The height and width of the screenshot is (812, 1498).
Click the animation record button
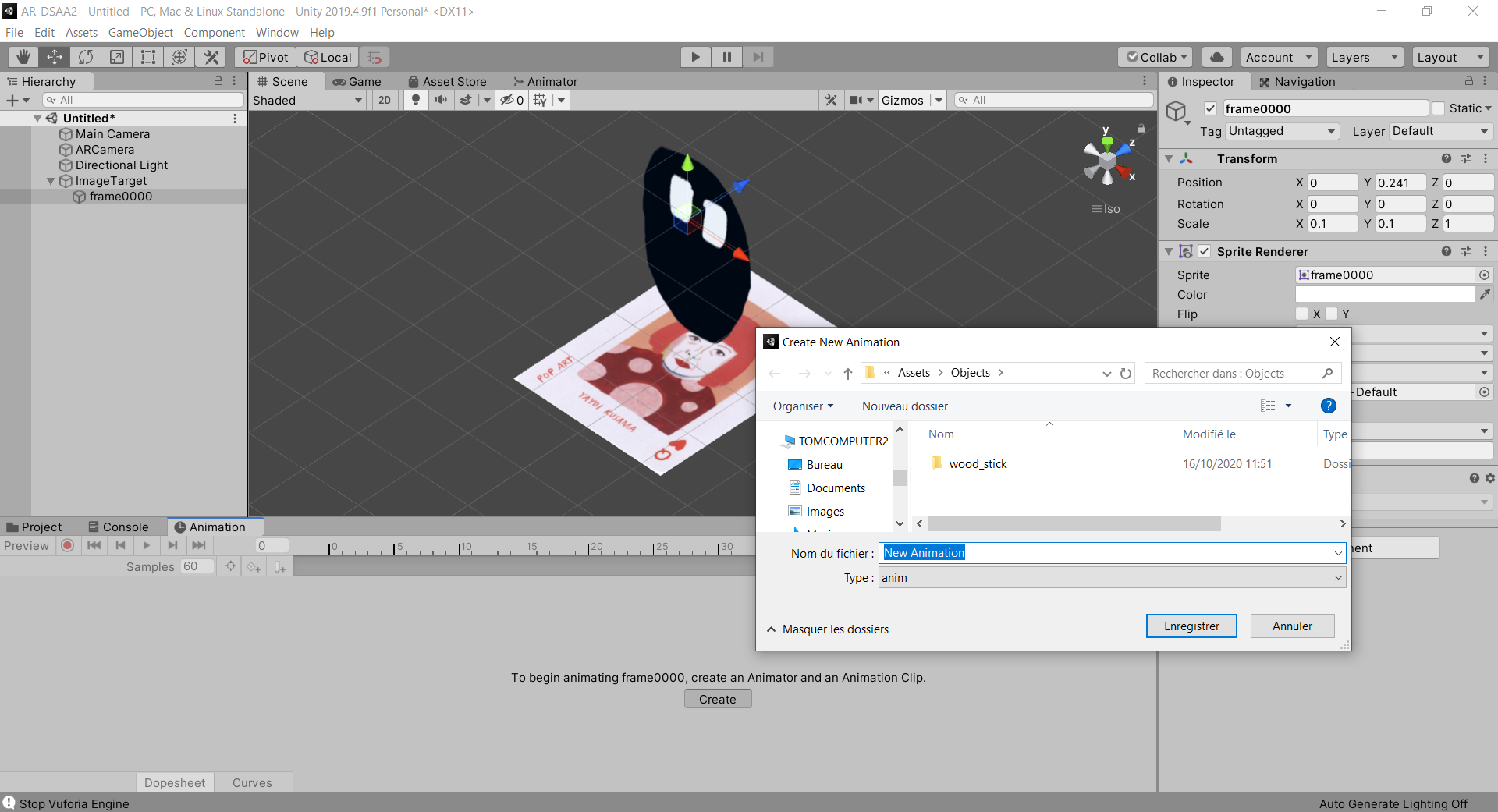68,545
